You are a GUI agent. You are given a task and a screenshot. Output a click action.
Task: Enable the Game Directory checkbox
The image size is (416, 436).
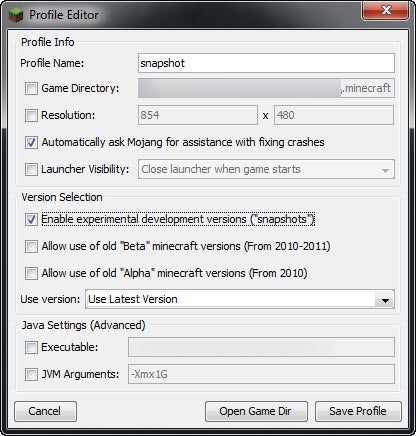pos(31,89)
